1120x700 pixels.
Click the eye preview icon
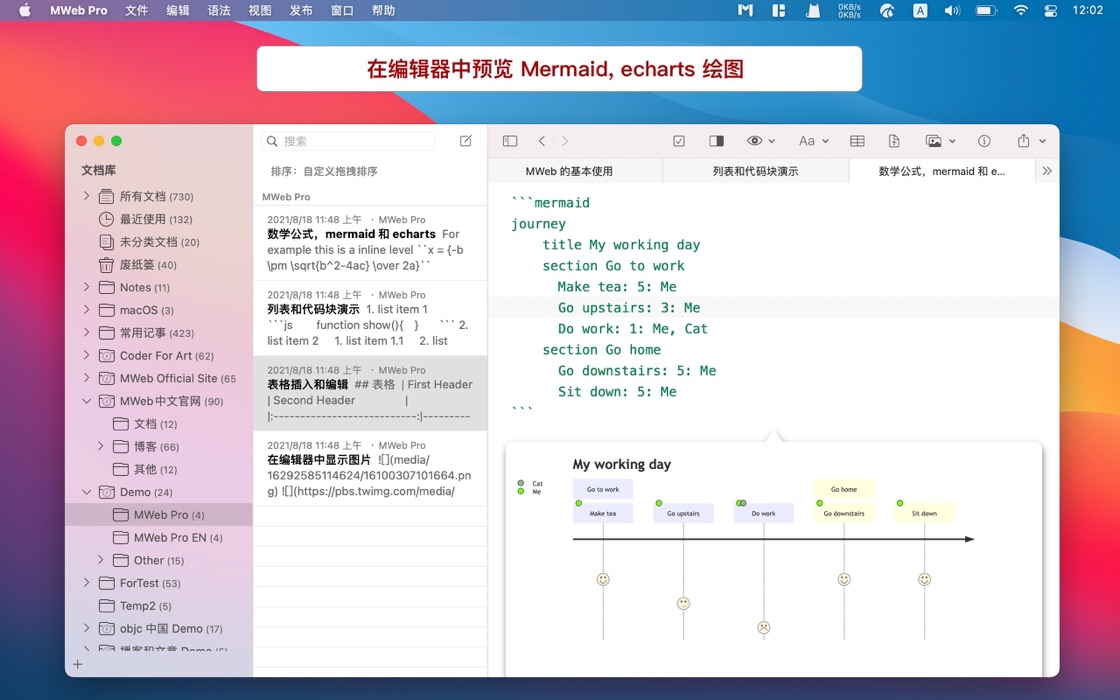pos(754,141)
